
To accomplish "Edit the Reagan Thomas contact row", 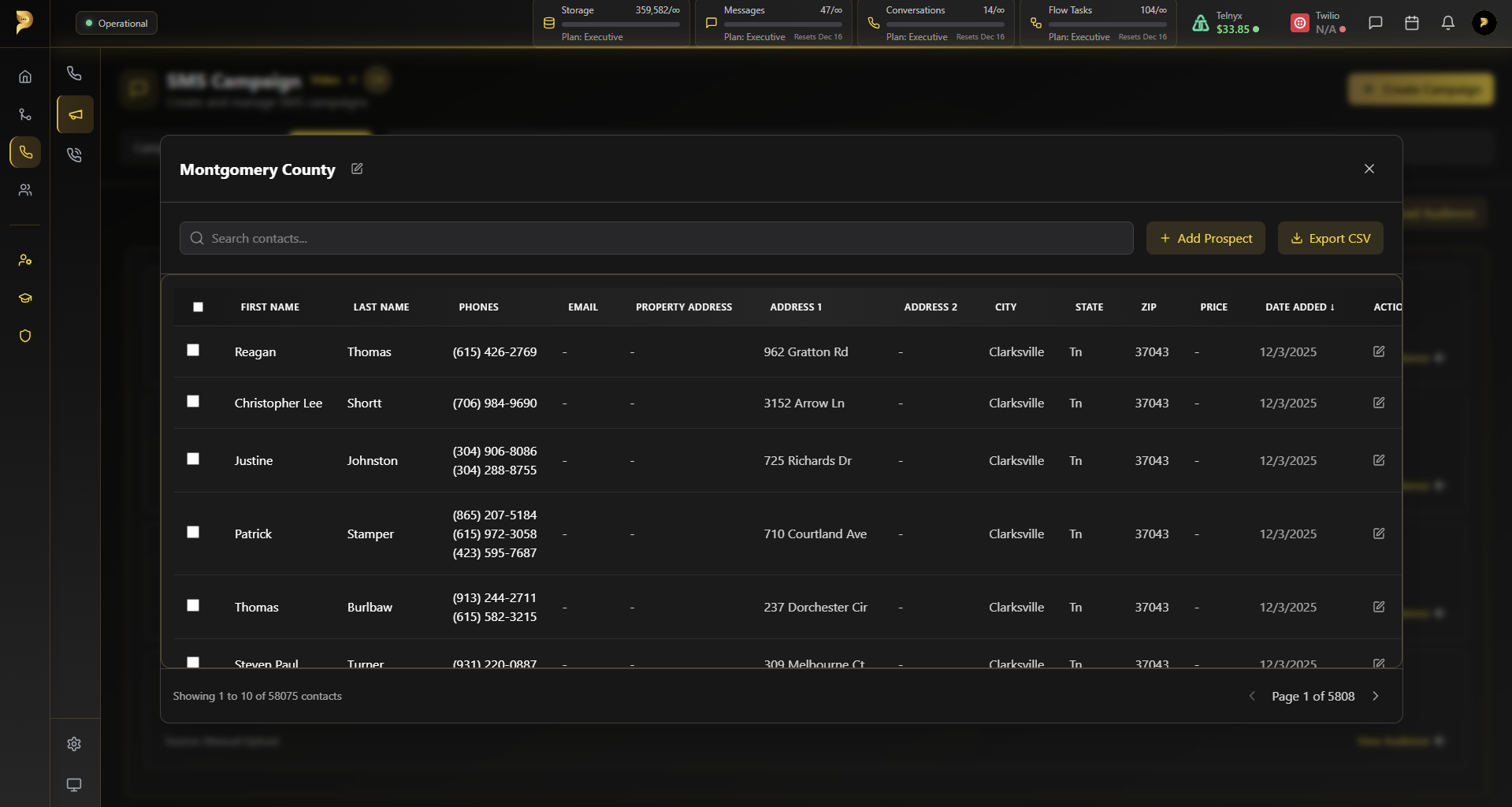I will point(1379,351).
